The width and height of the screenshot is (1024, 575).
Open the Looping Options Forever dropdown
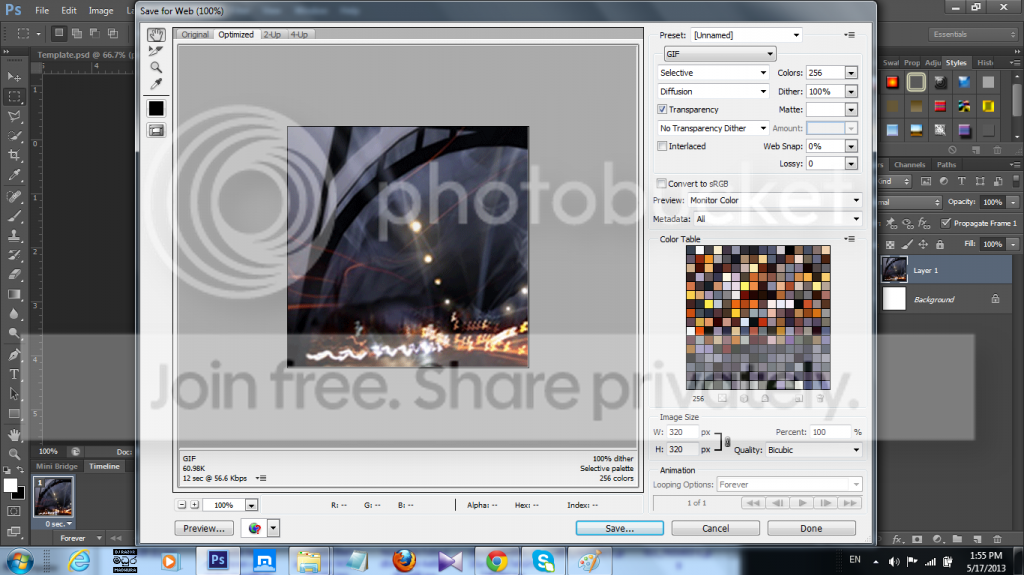(x=790, y=484)
